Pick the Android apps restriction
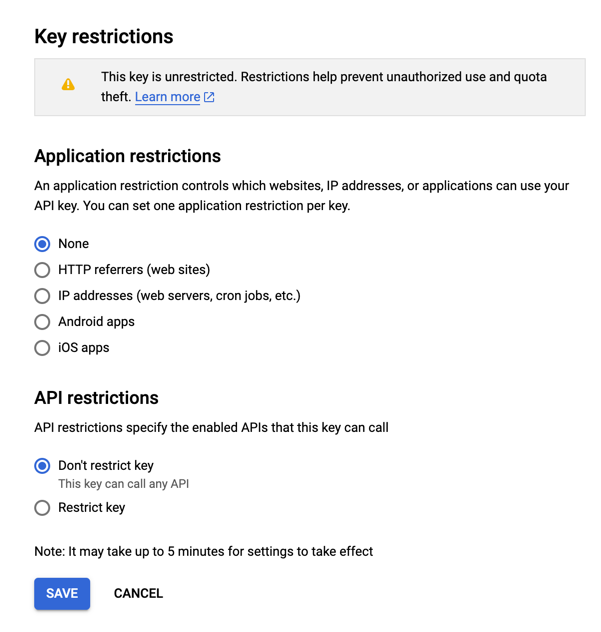Image resolution: width=601 pixels, height=632 pixels. (x=42, y=322)
